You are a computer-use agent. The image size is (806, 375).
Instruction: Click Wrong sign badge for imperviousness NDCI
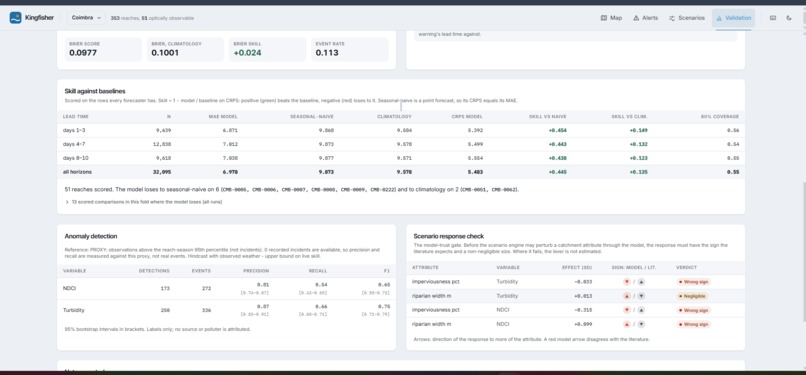point(693,310)
